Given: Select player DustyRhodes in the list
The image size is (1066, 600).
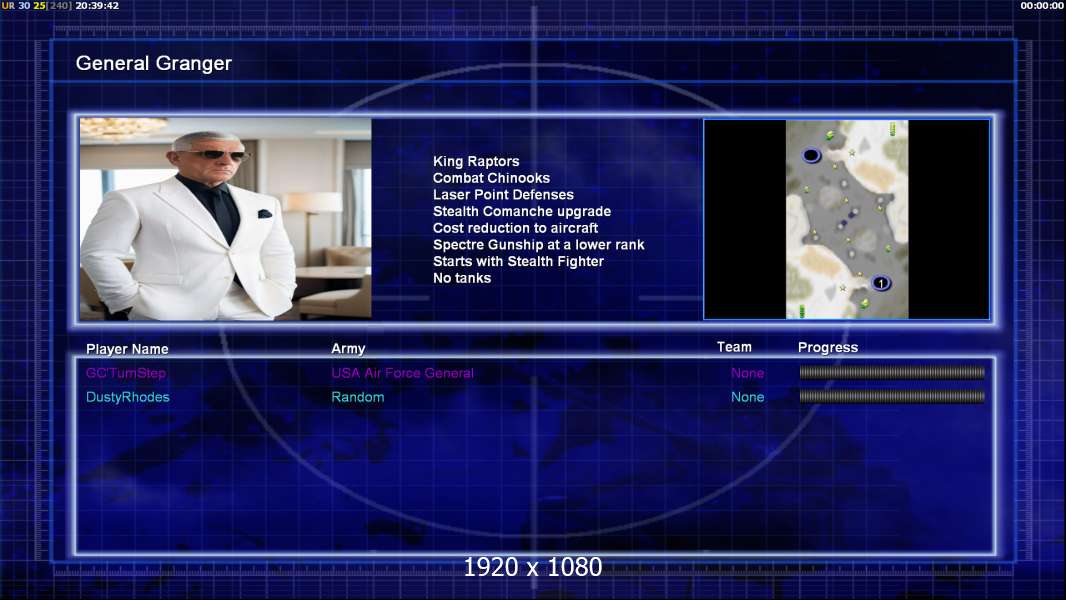Looking at the screenshot, I should 127,397.
